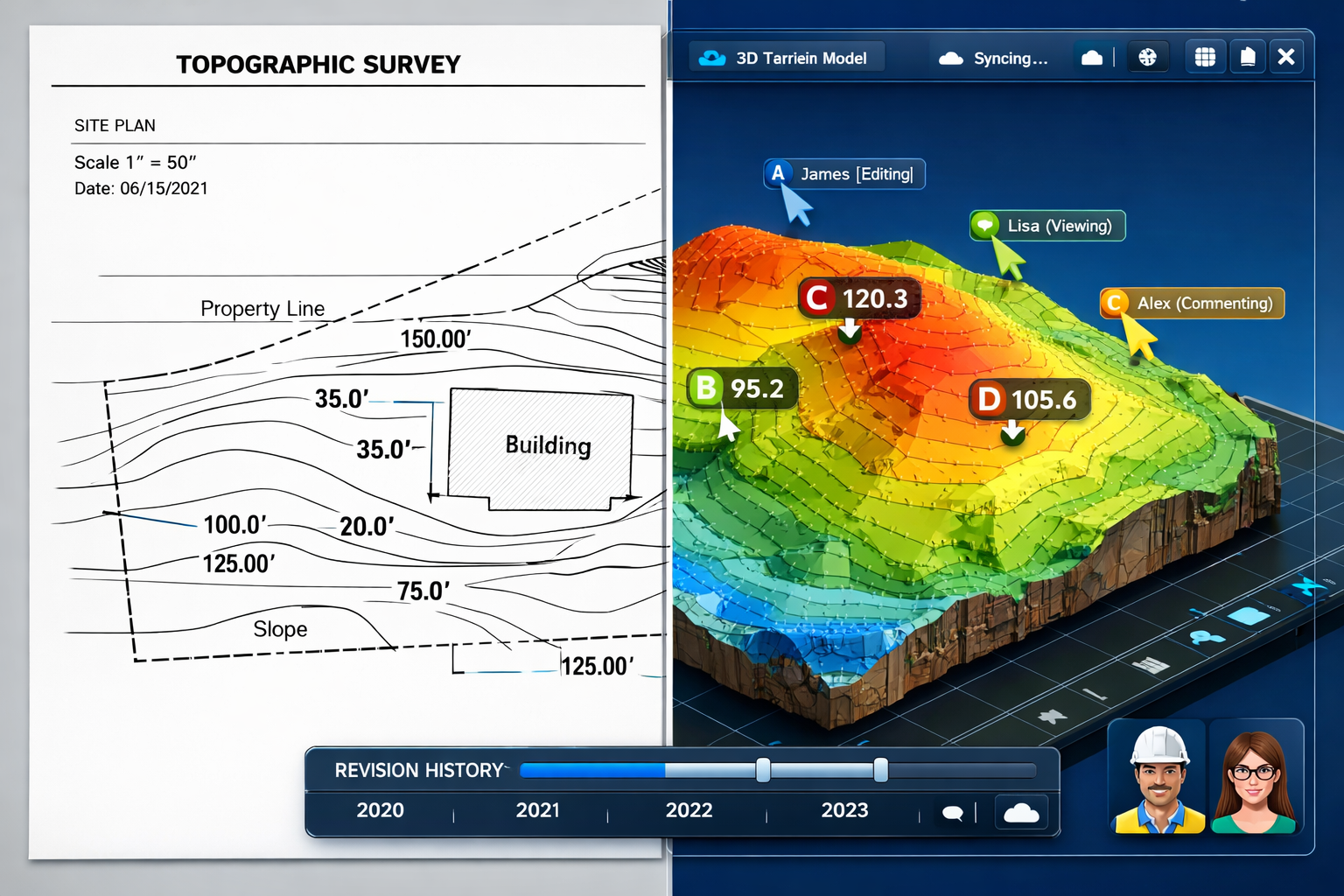This screenshot has height=896, width=1344.
Task: Click marker D labeled 105.6
Action: [1029, 400]
